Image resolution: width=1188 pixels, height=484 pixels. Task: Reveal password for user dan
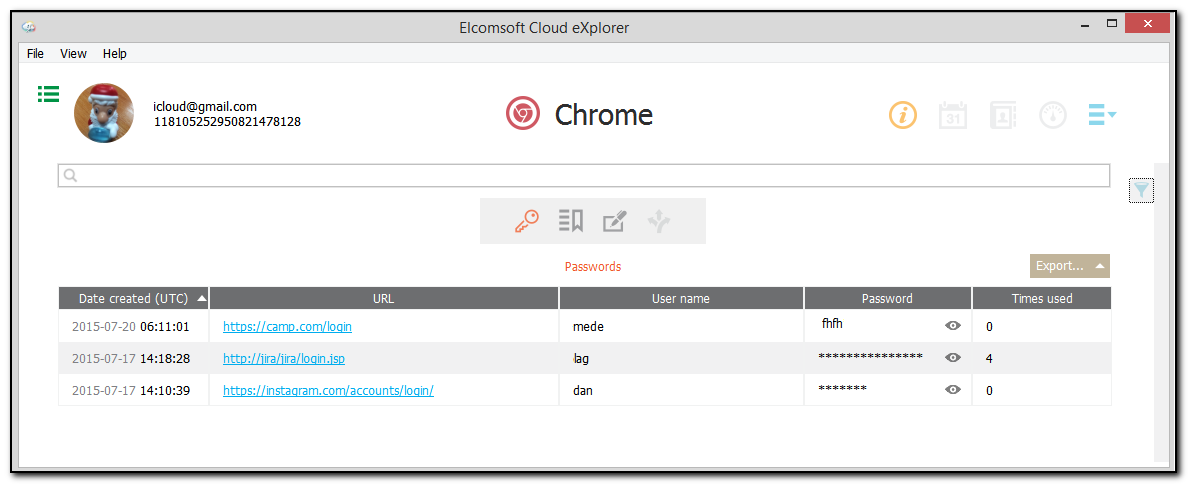953,389
